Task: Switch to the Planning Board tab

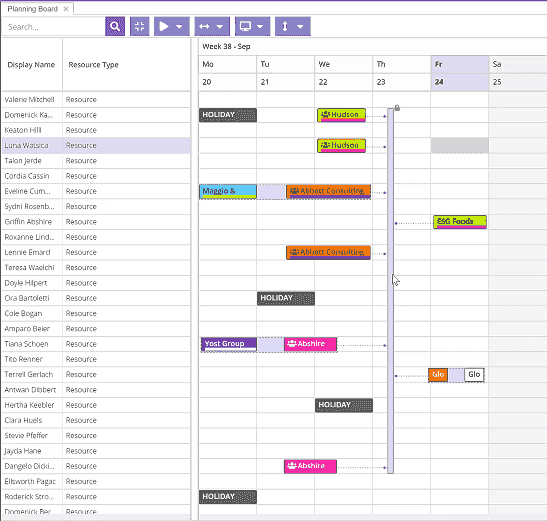Action: tap(32, 9)
